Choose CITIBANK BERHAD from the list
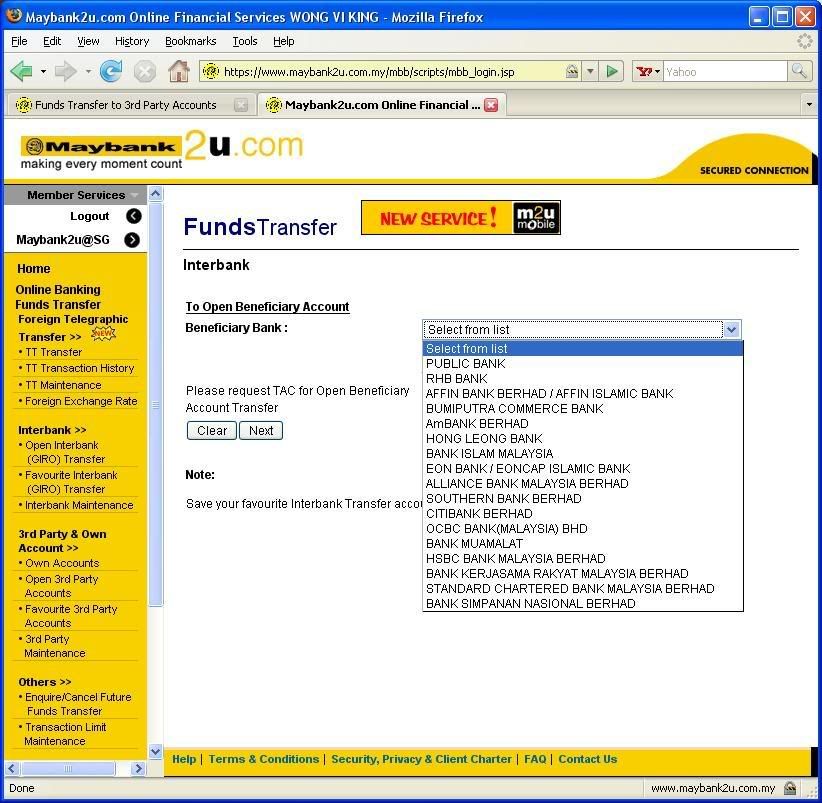Screen dimensions: 822x803 coord(582,514)
